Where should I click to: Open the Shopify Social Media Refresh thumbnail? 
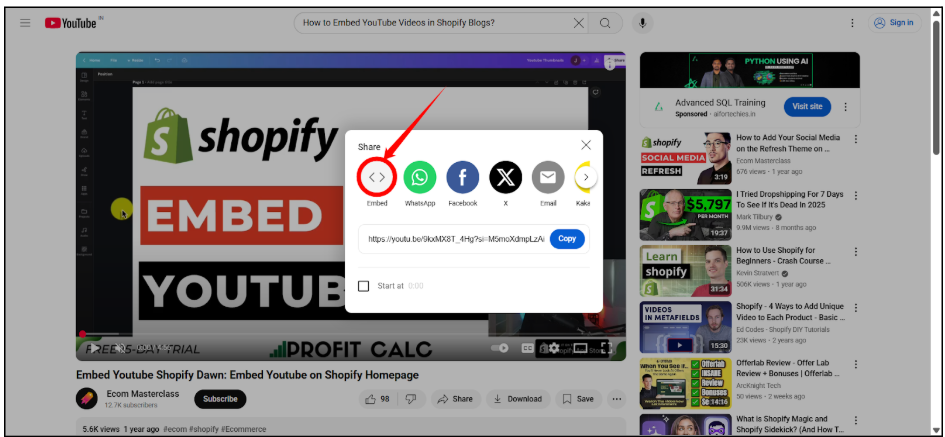(686, 158)
